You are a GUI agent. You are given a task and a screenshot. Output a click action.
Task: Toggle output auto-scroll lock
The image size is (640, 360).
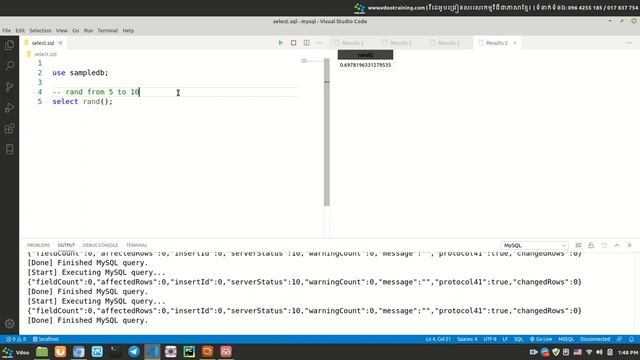click(591, 245)
